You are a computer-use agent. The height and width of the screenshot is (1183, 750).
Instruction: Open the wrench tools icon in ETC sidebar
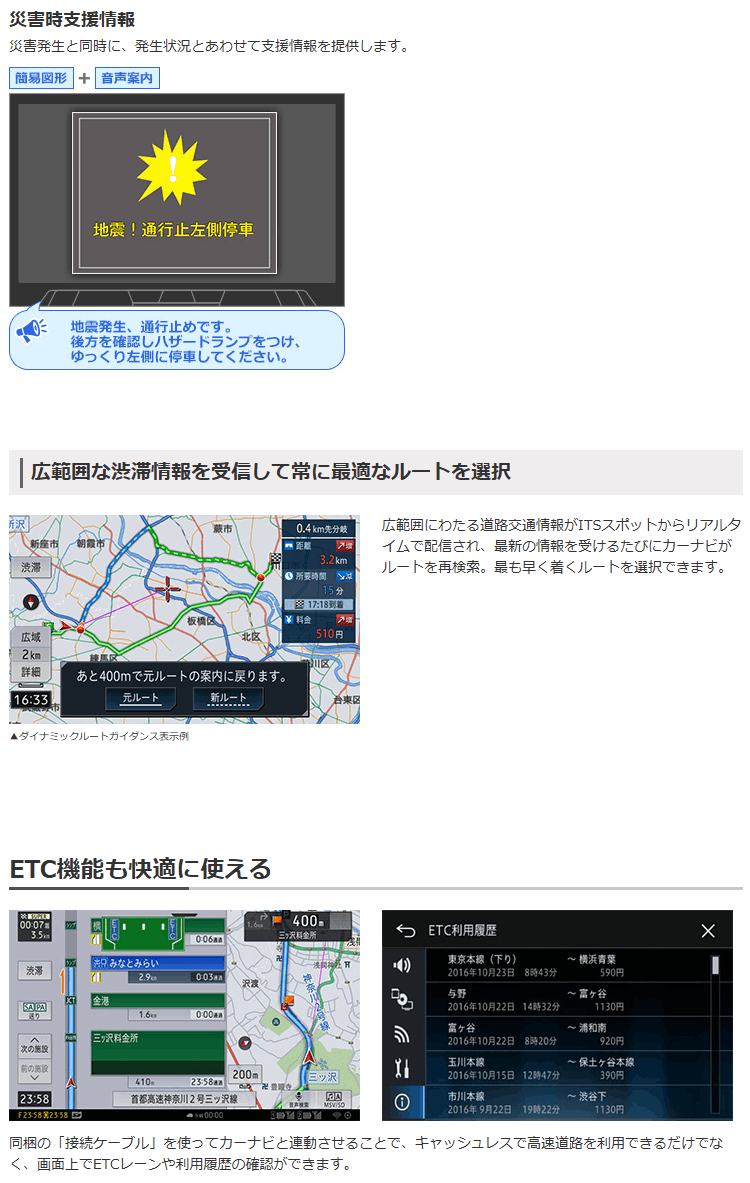tap(402, 1068)
